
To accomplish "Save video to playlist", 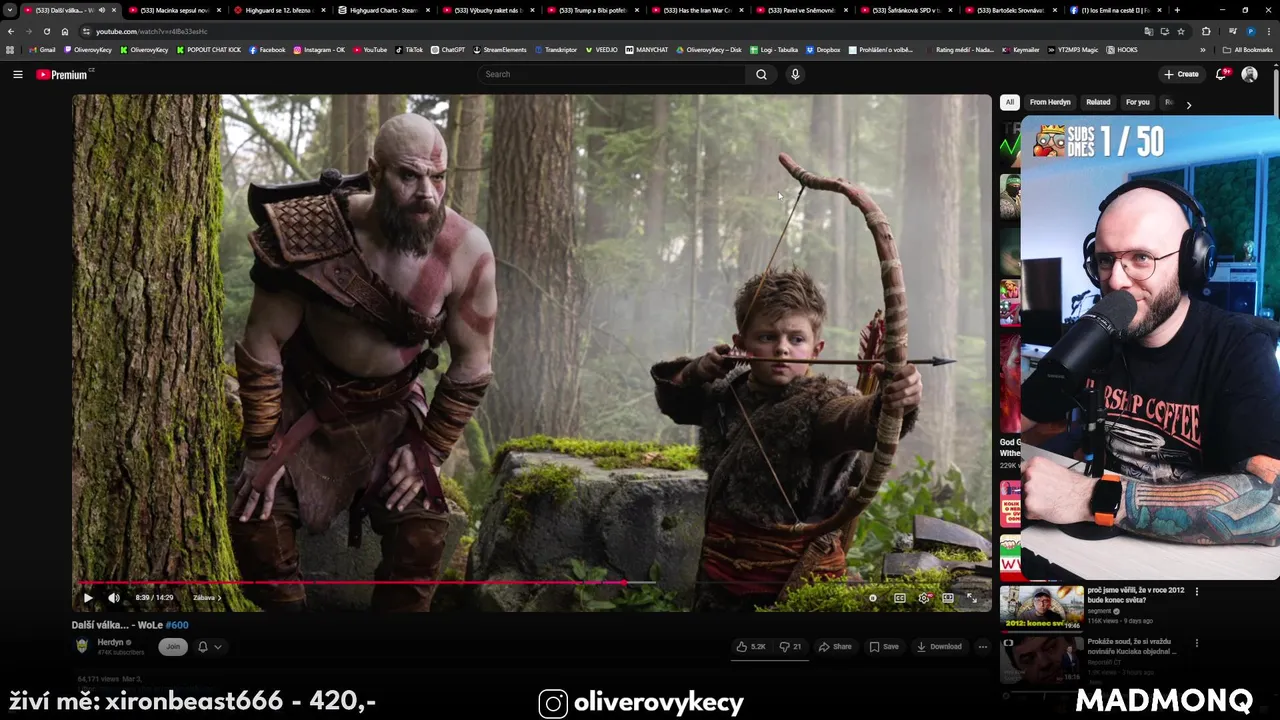I will point(883,647).
